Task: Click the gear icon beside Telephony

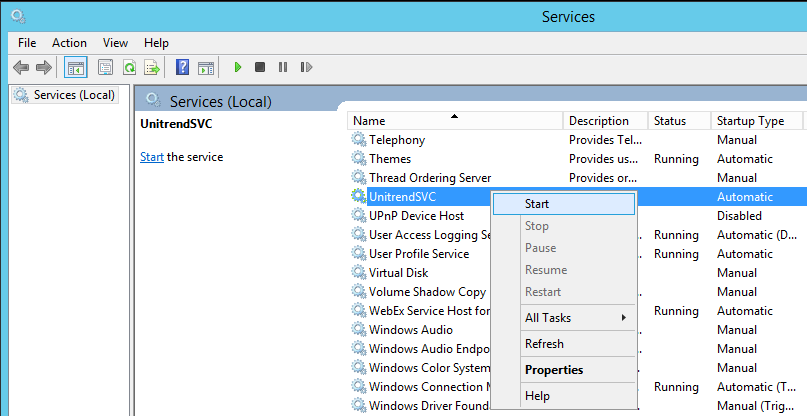Action: click(359, 140)
